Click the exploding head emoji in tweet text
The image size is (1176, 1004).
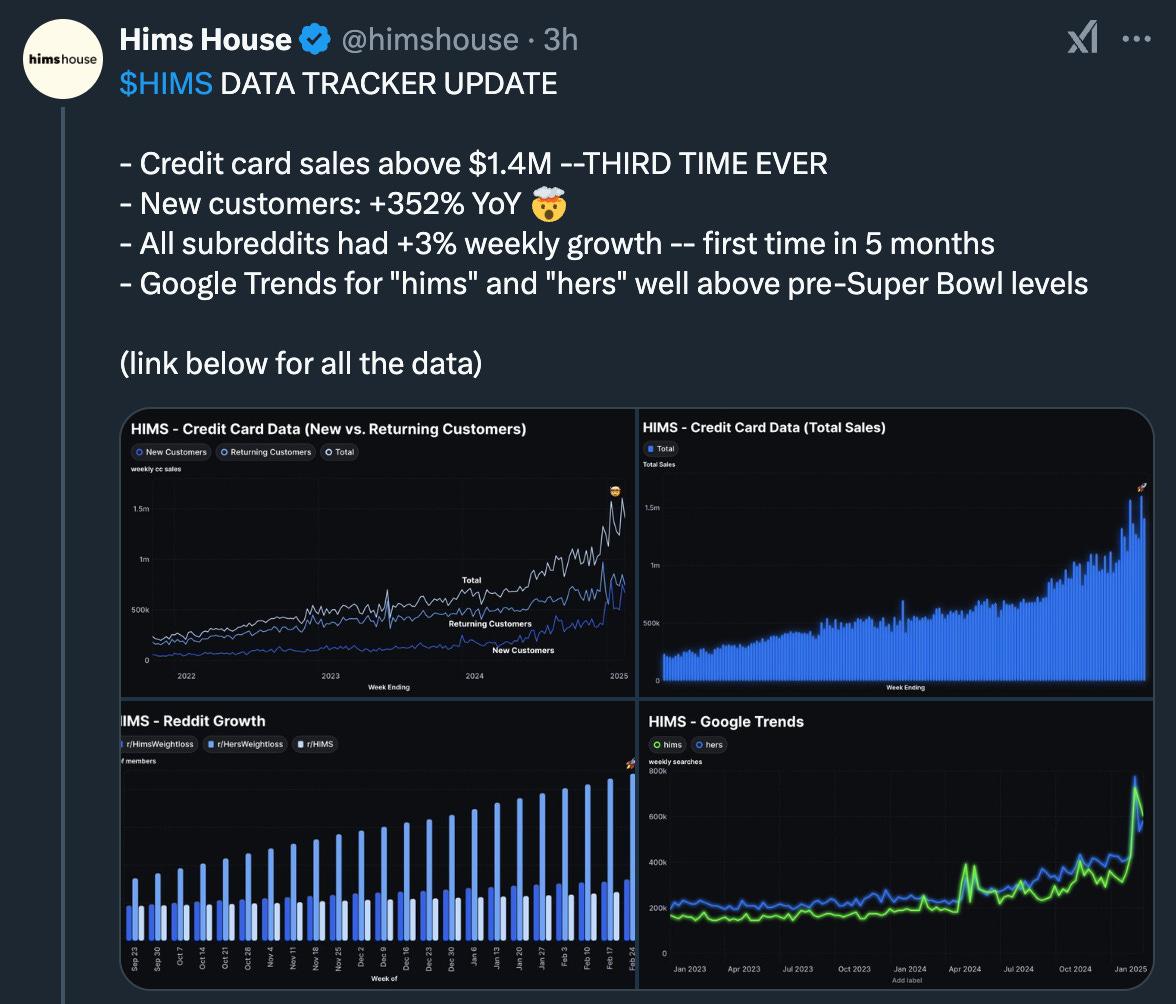click(547, 204)
